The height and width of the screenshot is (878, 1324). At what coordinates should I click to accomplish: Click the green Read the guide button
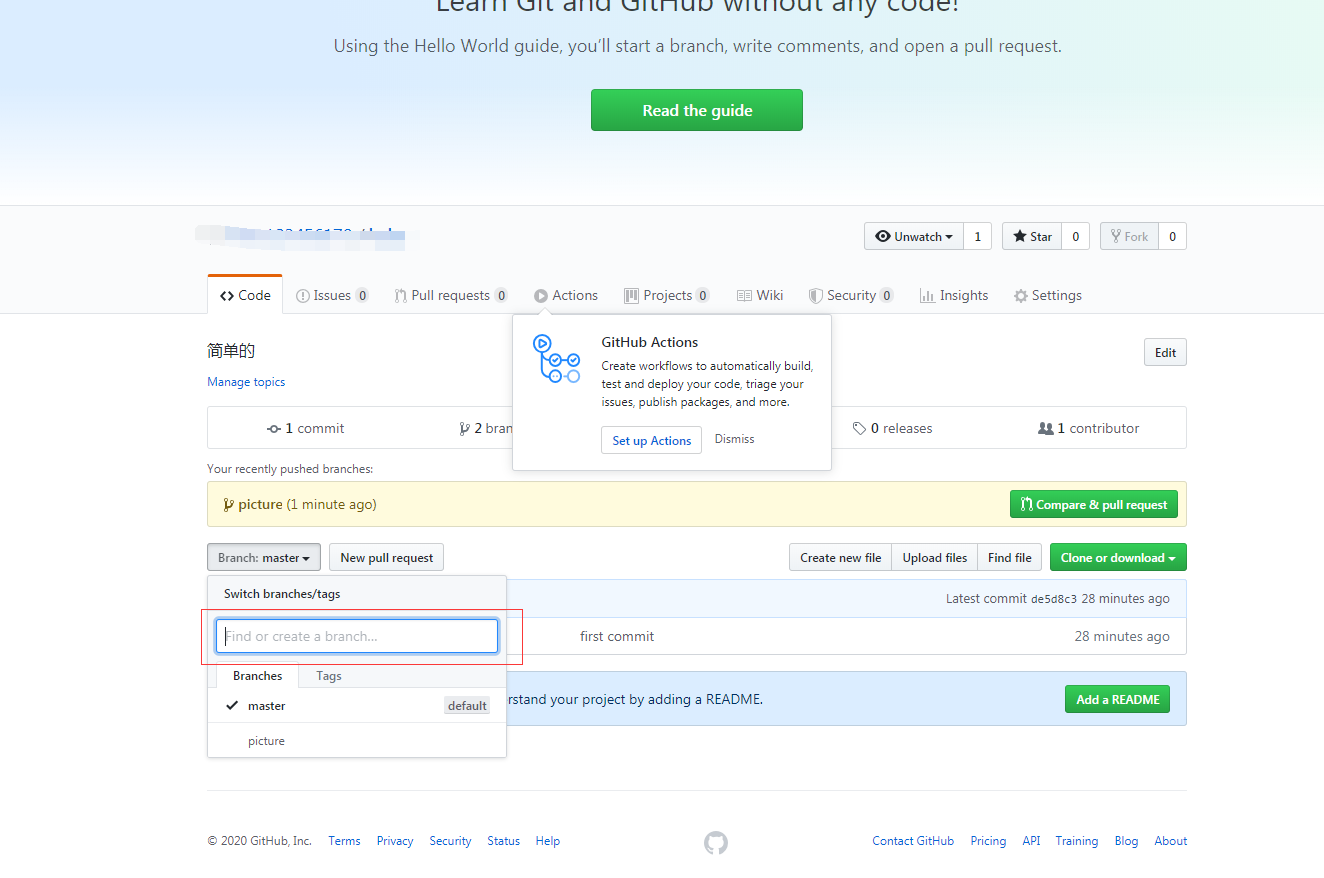point(697,110)
